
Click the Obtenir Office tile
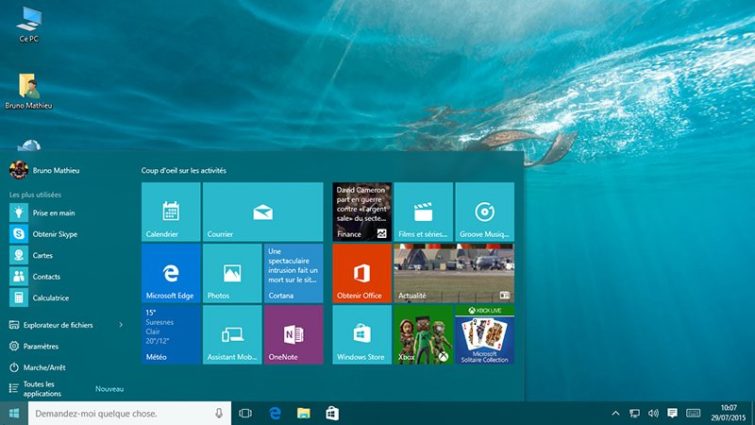(x=362, y=273)
